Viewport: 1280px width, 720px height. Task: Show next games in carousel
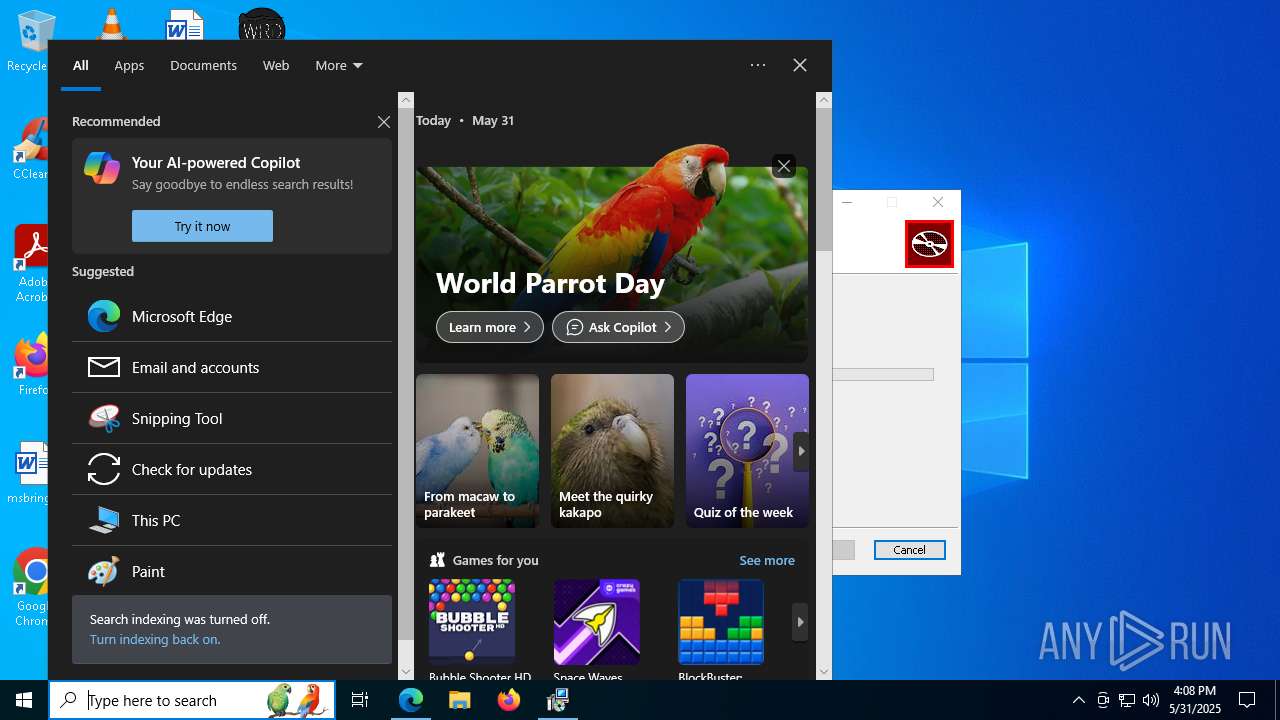800,622
